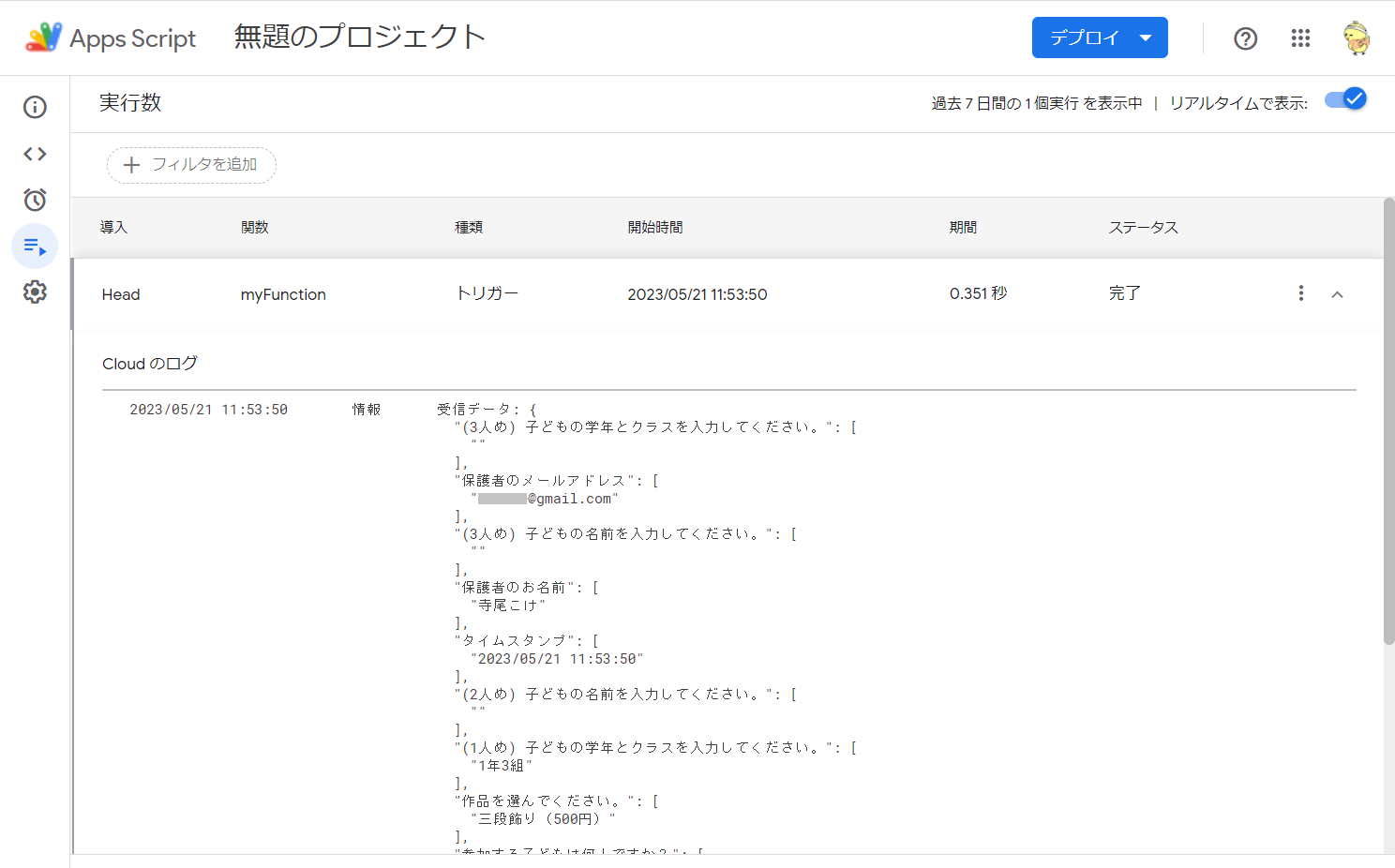The height and width of the screenshot is (868, 1395).
Task: Switch to the script Editor
Action: point(35,153)
